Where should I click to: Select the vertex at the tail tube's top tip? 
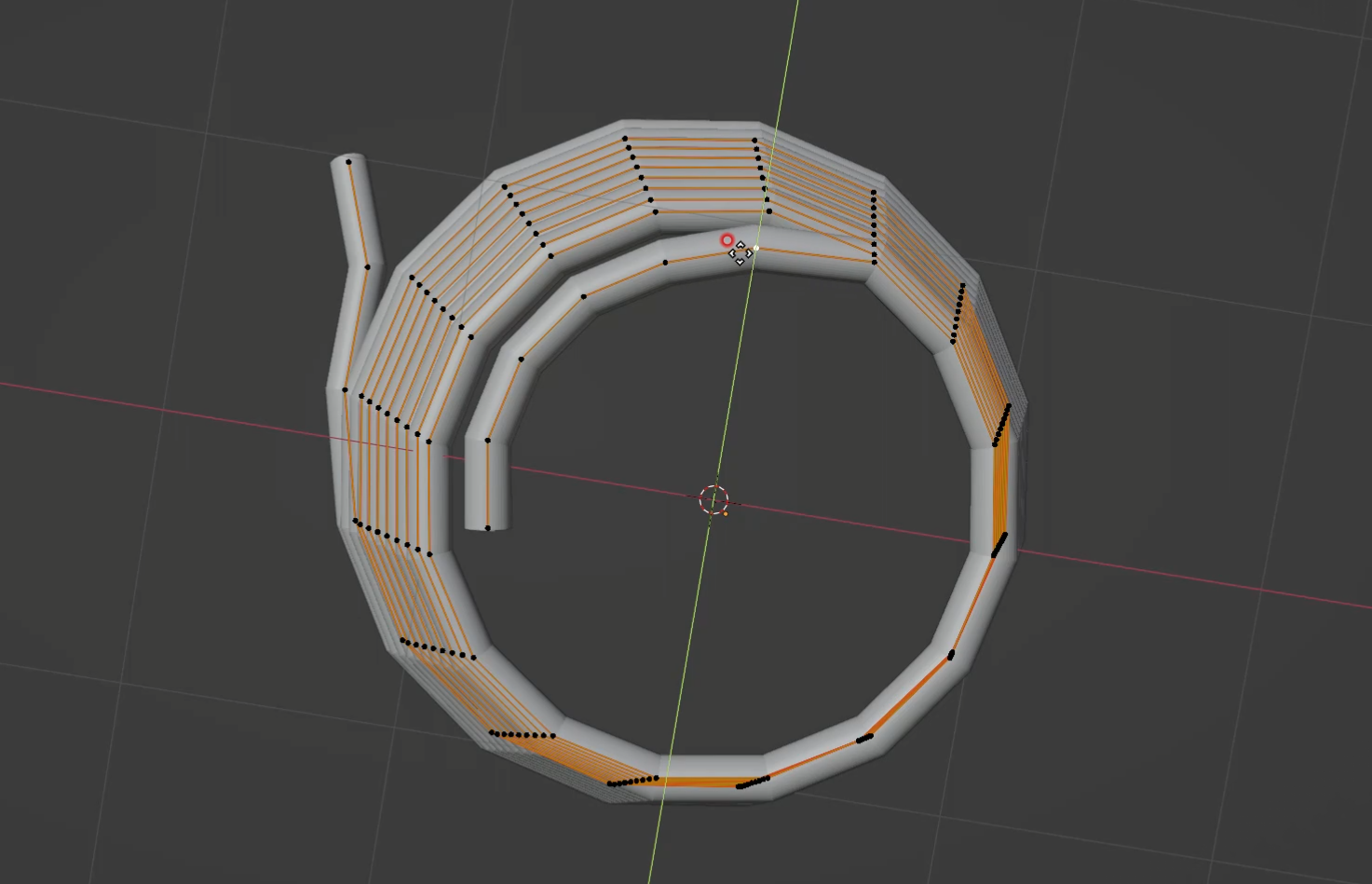coord(349,162)
